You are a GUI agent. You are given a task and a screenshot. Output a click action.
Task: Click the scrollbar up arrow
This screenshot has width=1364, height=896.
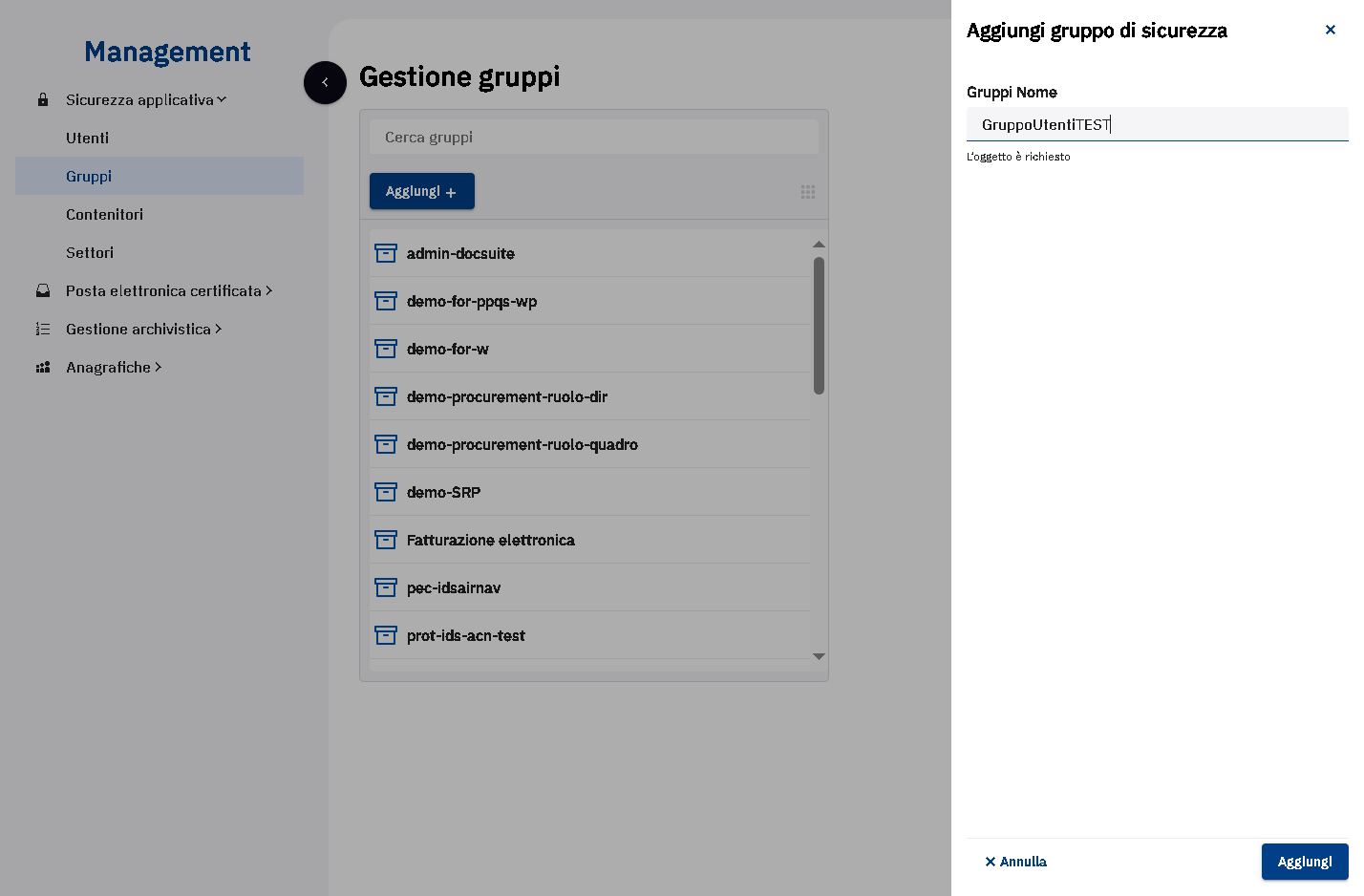coord(819,245)
